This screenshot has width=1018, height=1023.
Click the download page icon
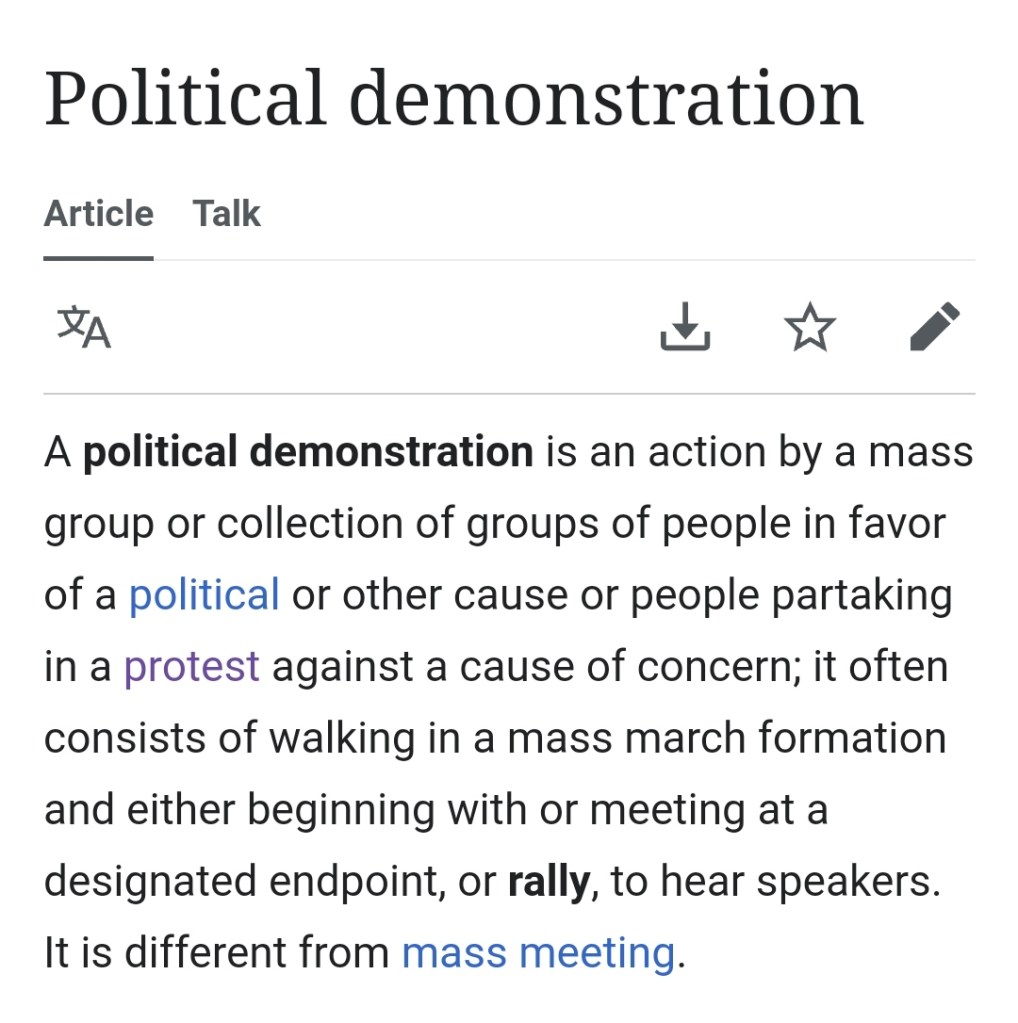point(685,327)
